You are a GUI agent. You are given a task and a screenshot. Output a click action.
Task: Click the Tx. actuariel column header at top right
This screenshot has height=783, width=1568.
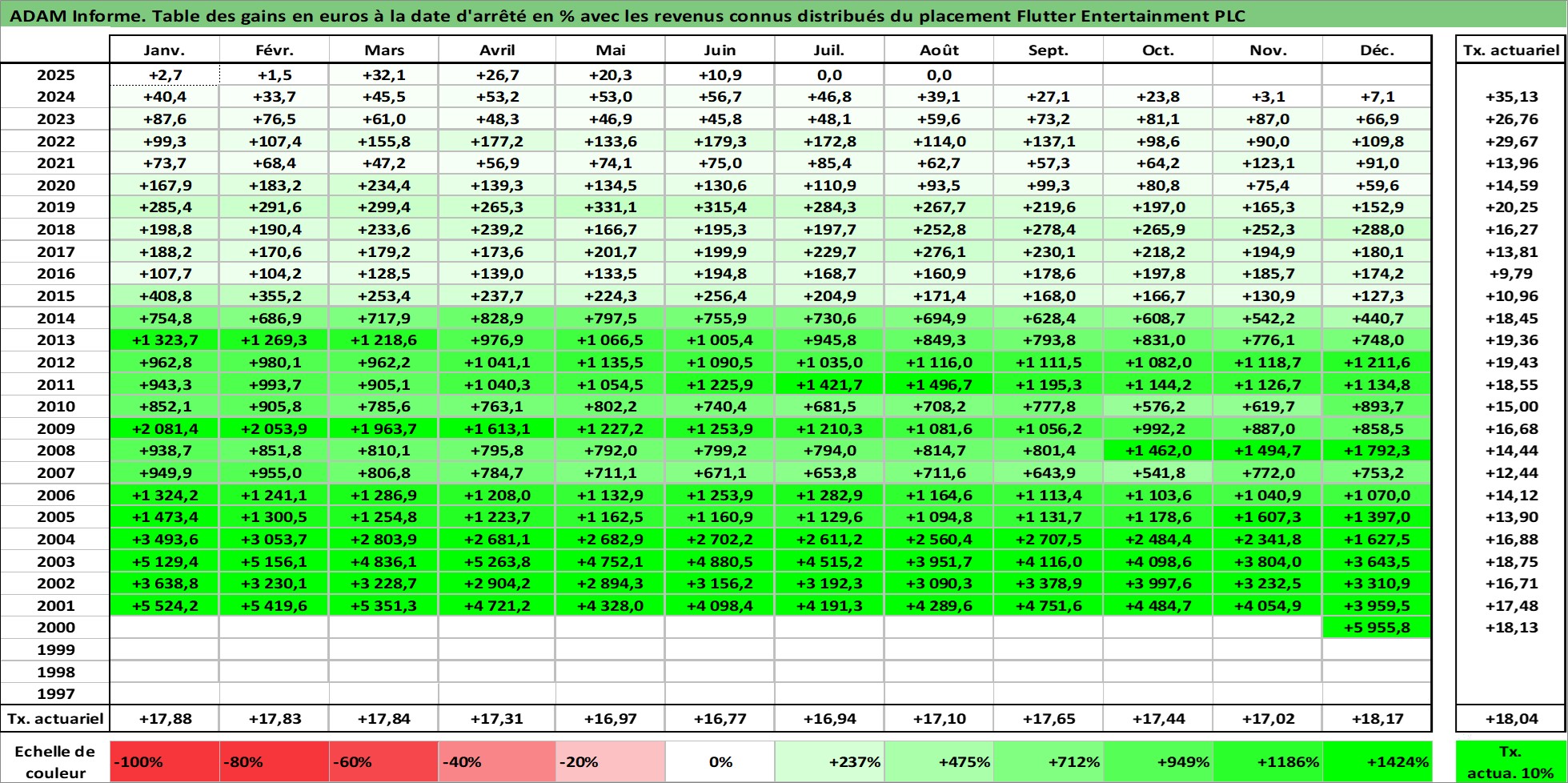point(1511,50)
